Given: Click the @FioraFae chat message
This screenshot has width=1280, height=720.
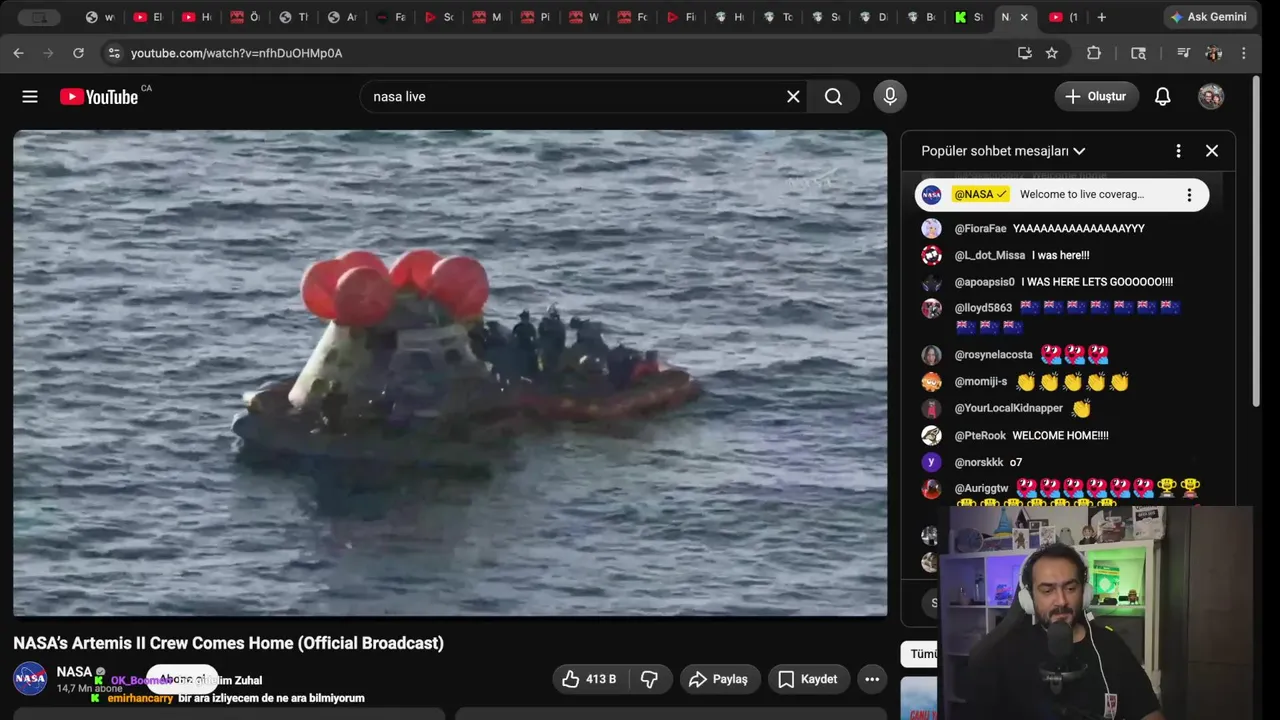Looking at the screenshot, I should (x=1060, y=228).
